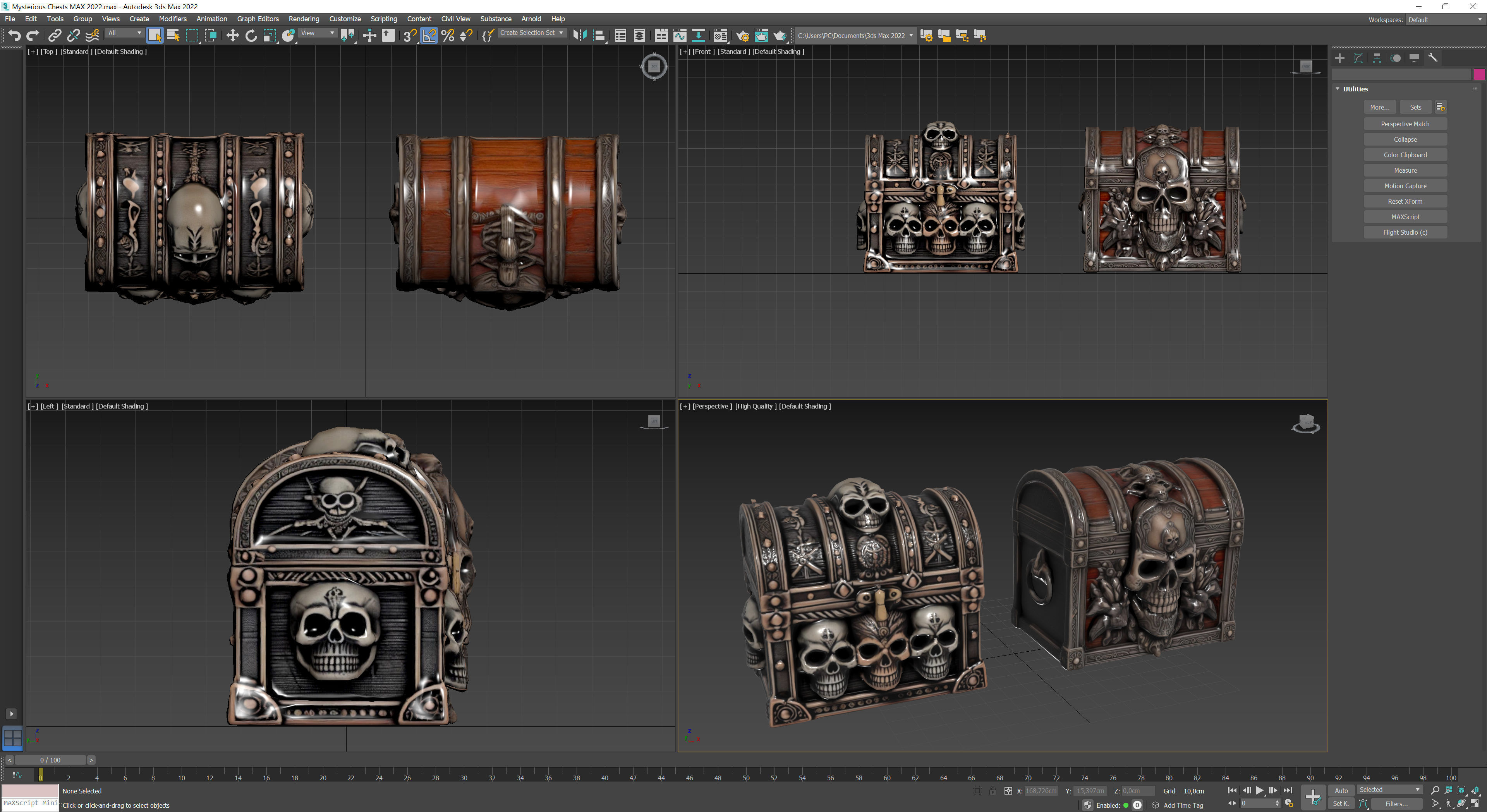Click the Select and Place tool
Viewport: 1487px width, 812px height.
point(288,35)
